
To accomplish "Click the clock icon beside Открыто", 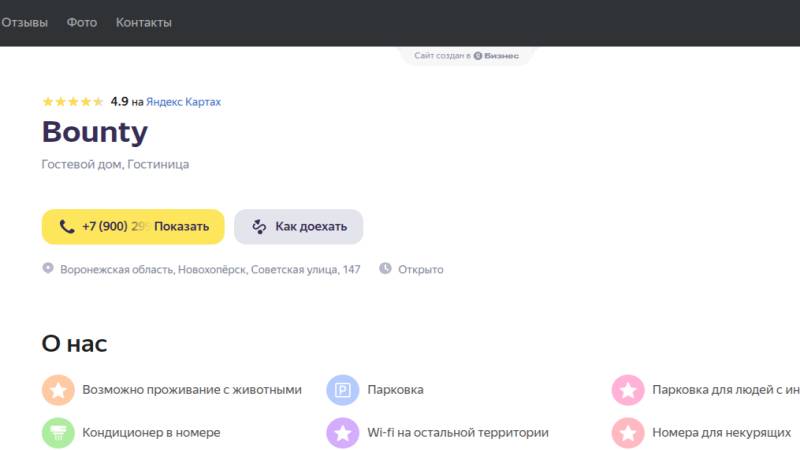I will coord(385,269).
